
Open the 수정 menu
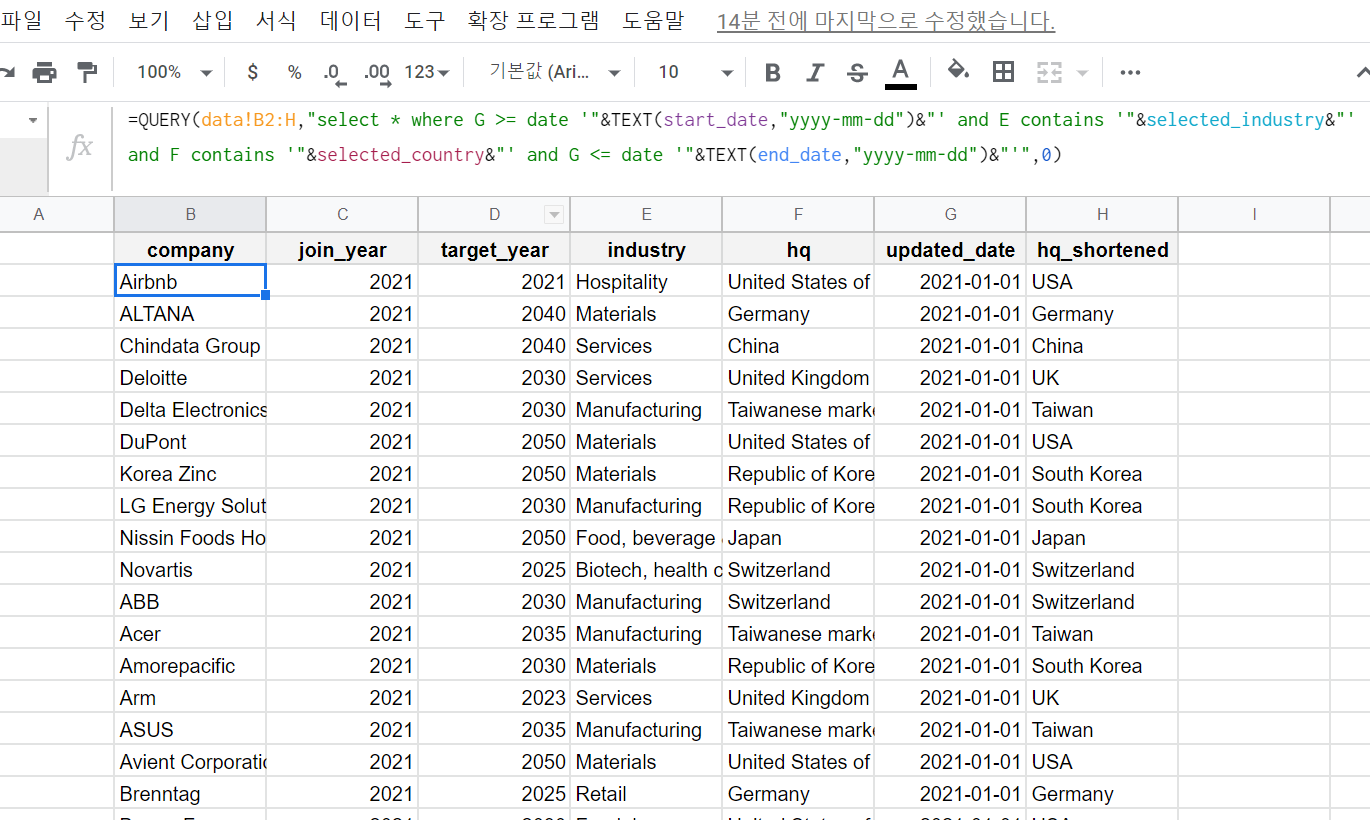(x=85, y=21)
